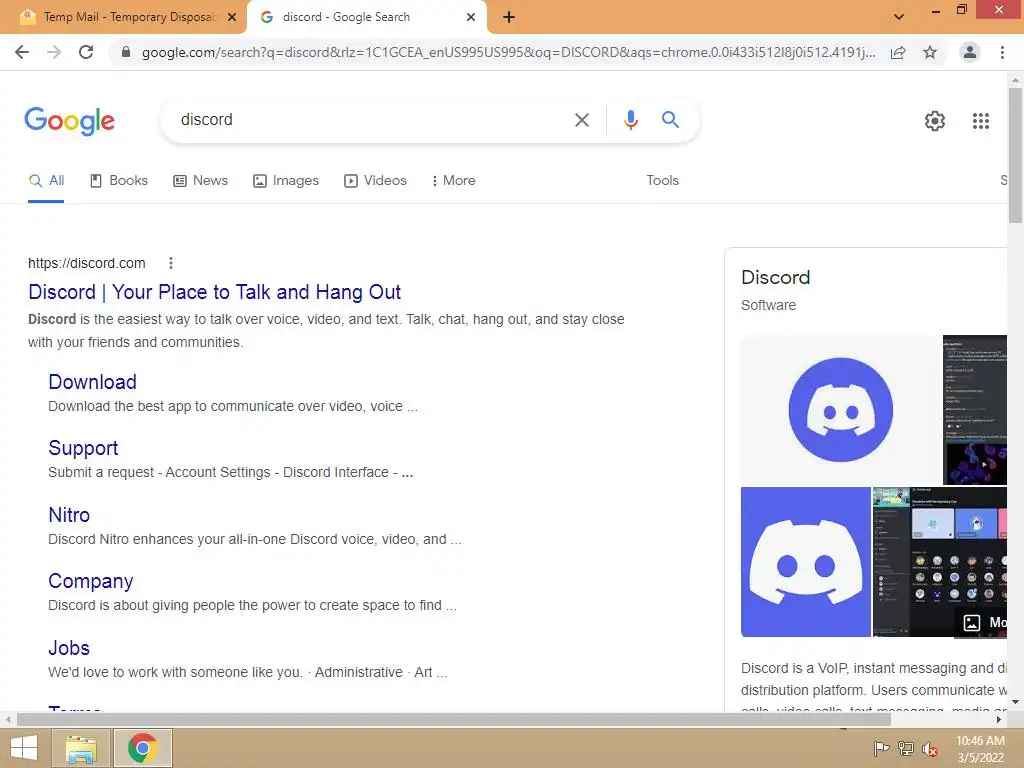Open the Google apps grid icon
1024x768 pixels.
tap(980, 121)
